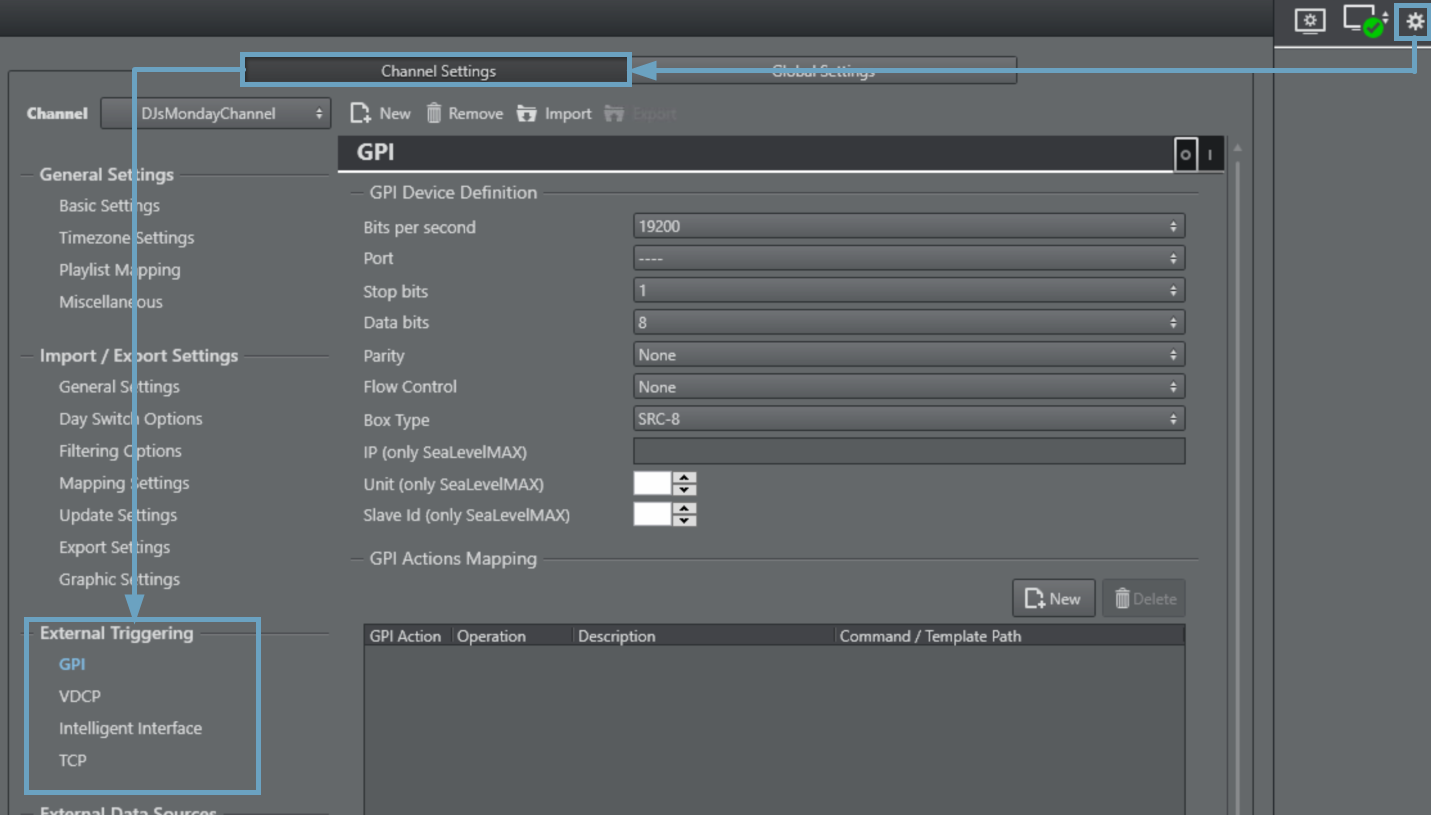Switch to the Global Settings tab
Viewport: 1431px width, 815px height.
[823, 71]
